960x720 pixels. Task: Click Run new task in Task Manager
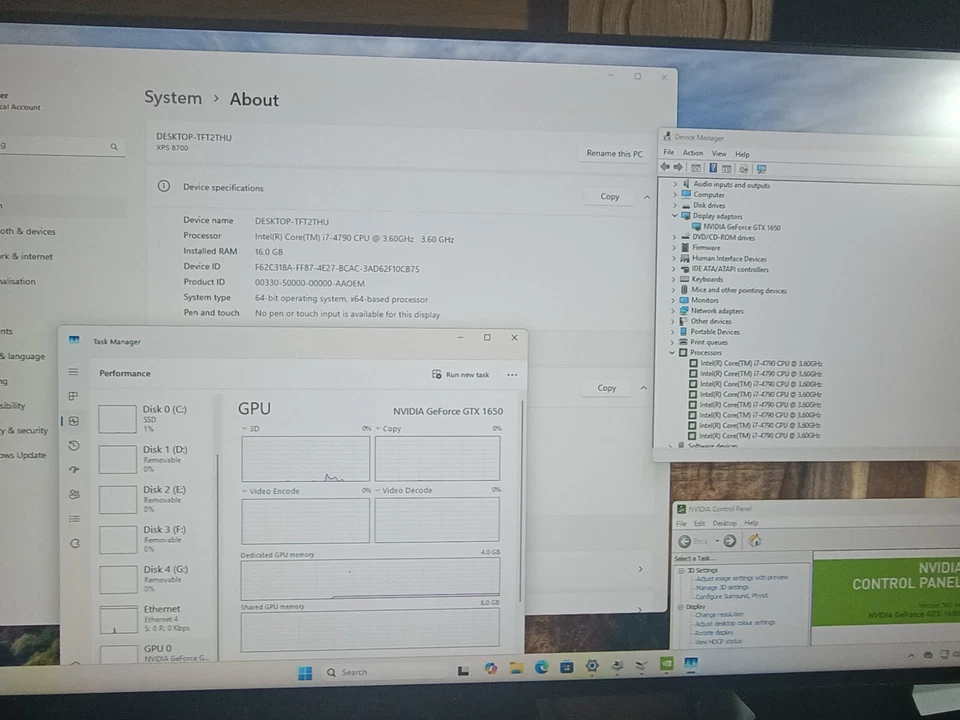[x=460, y=374]
